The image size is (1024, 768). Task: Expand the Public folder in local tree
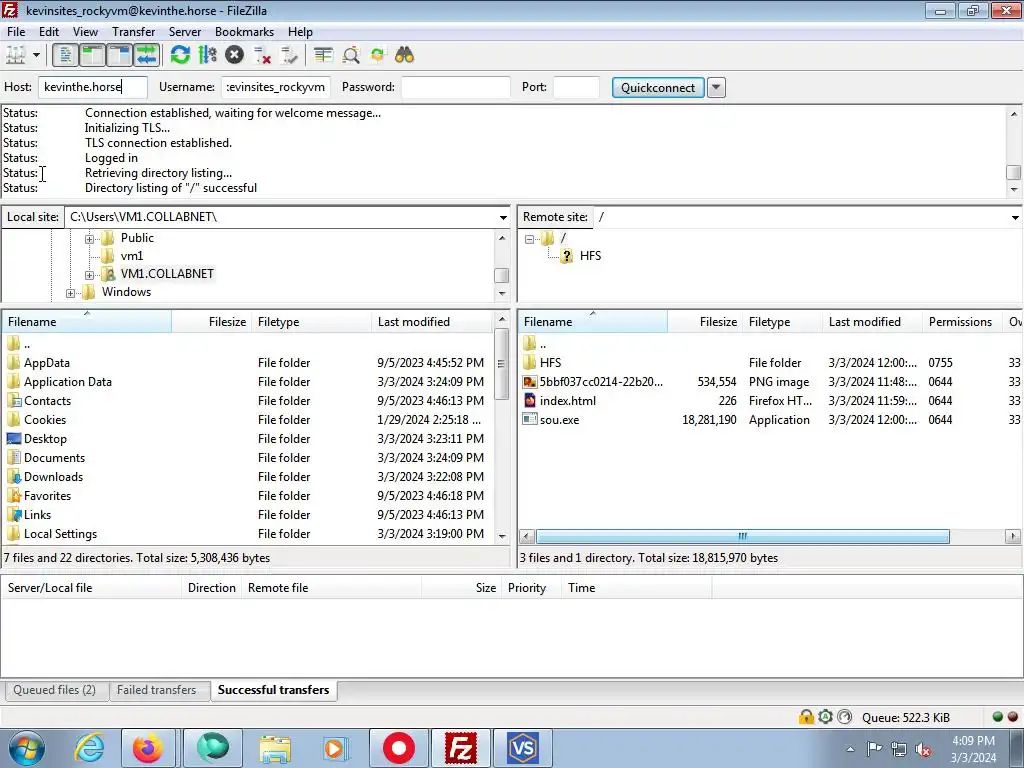pos(89,239)
